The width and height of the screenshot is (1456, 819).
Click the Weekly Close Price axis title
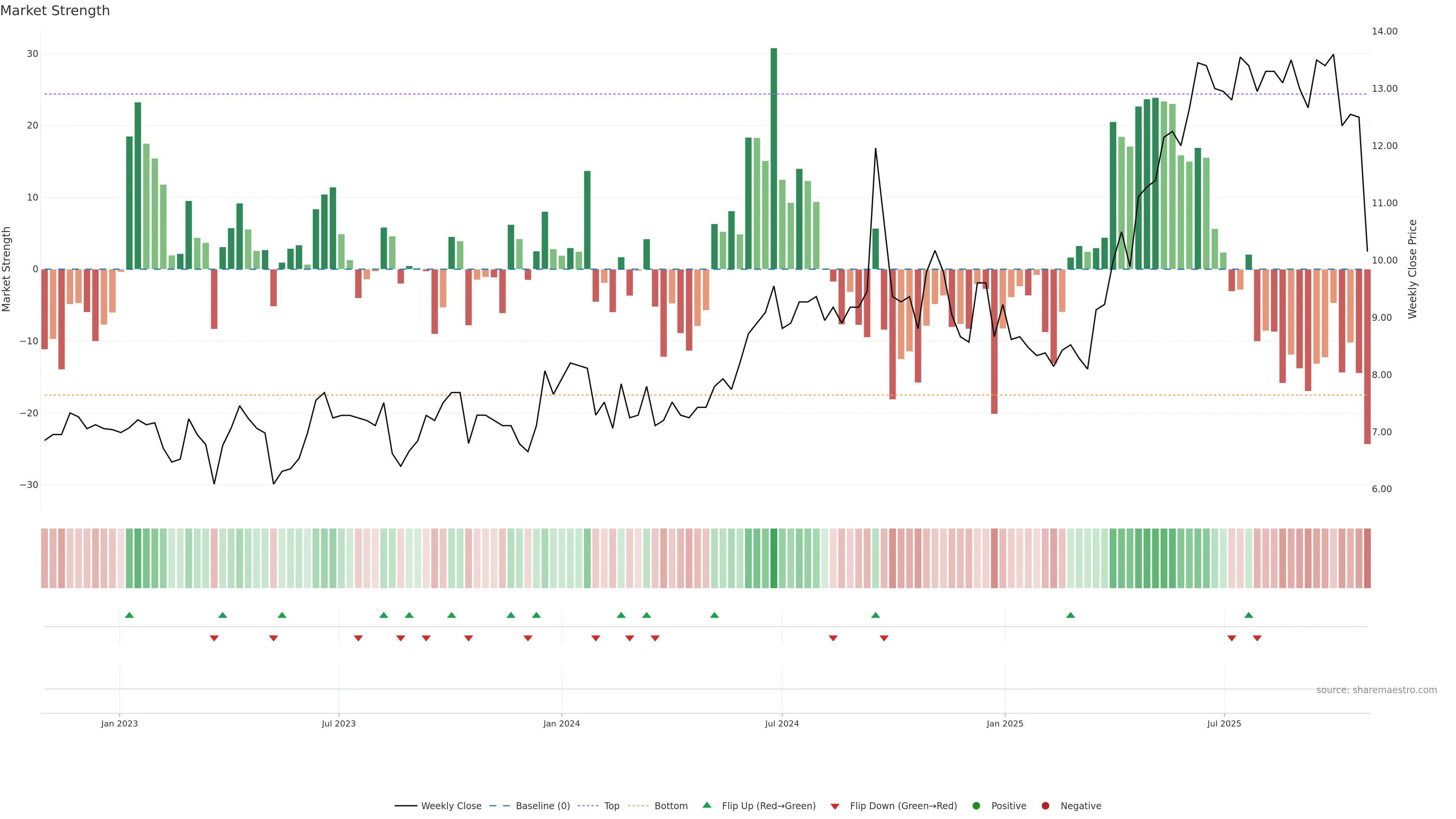(1412, 269)
